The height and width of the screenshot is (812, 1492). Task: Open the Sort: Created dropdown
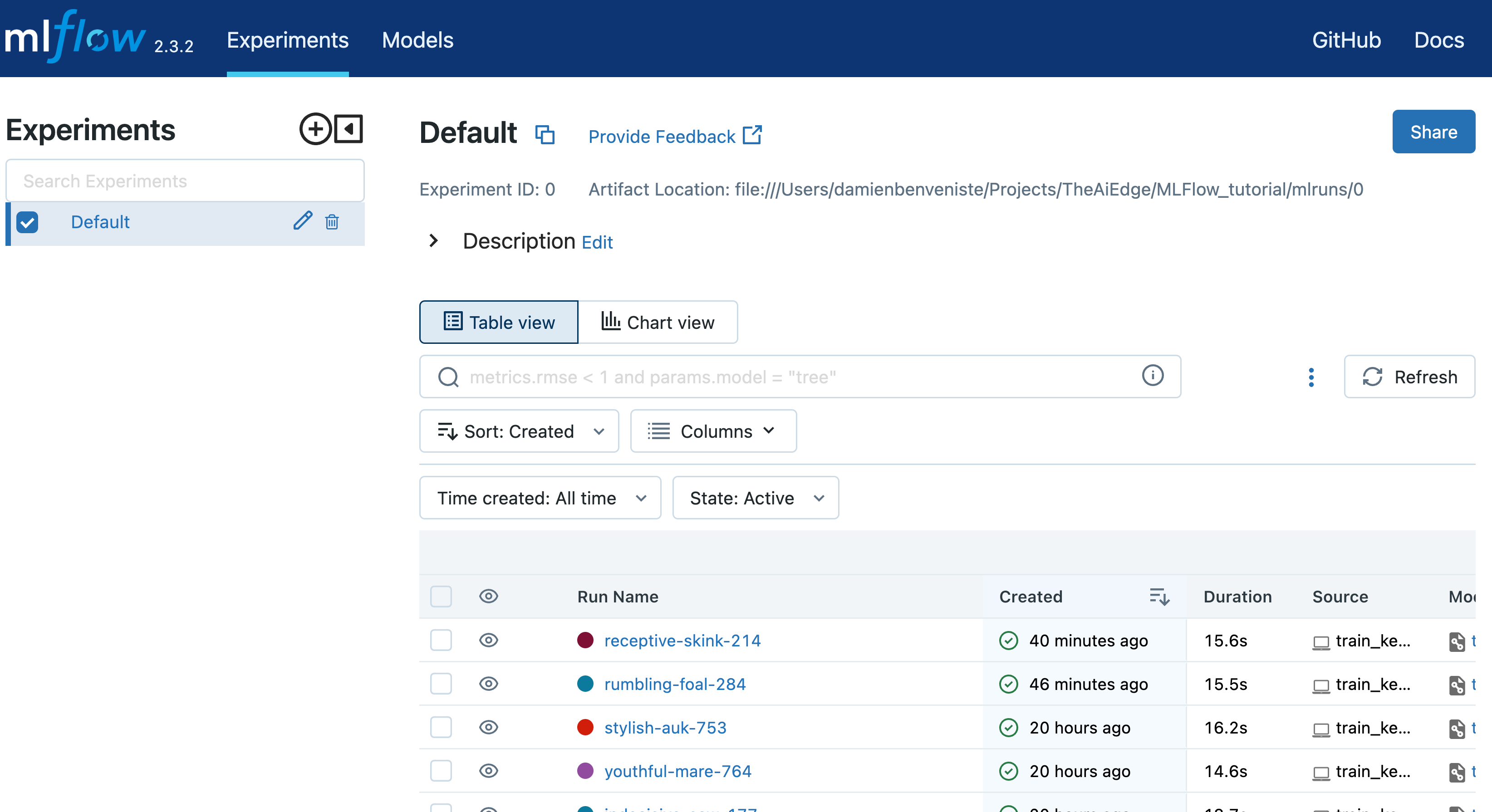[519, 431]
